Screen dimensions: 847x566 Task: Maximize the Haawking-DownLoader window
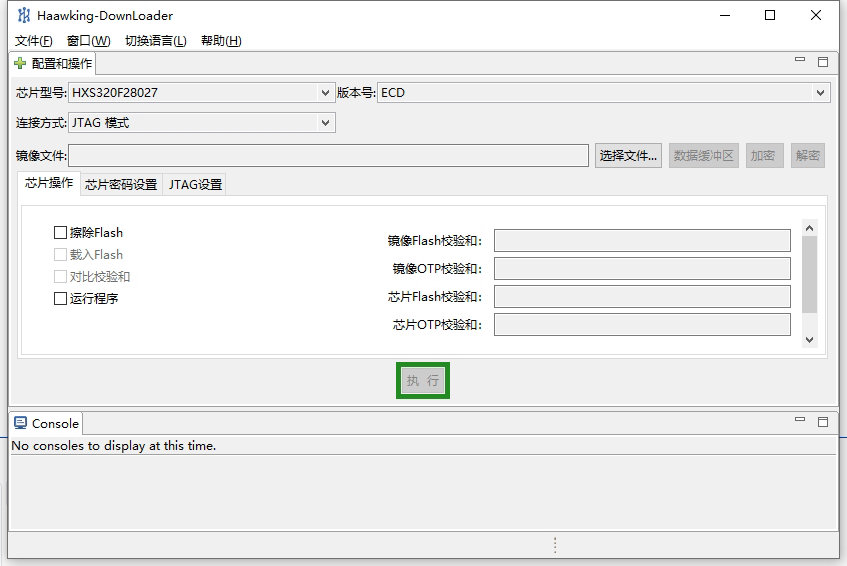[770, 15]
